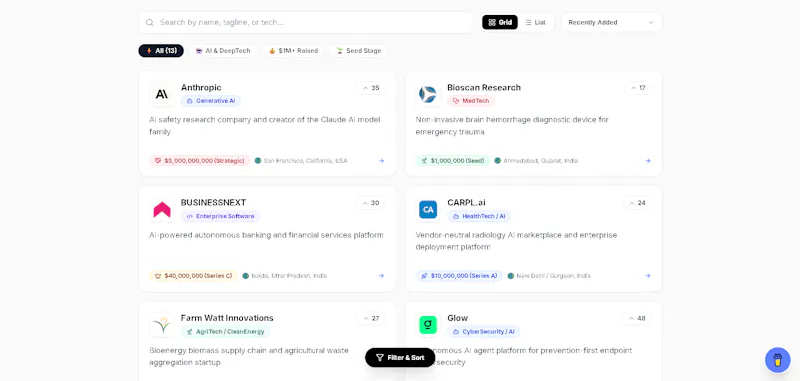Click the blue coffee cup floating icon

pyautogui.click(x=777, y=360)
